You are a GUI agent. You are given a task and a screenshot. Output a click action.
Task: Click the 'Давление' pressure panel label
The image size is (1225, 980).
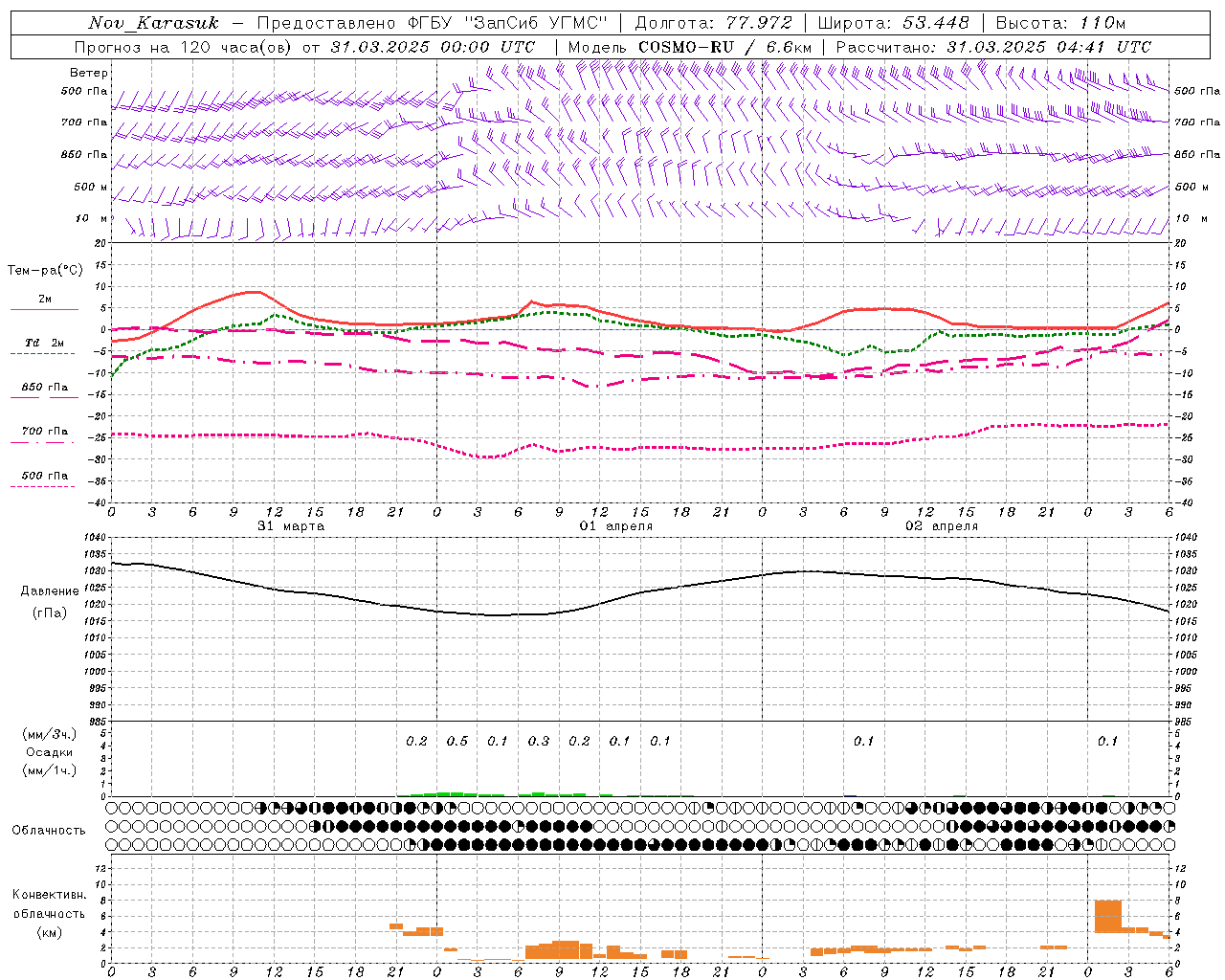tap(50, 591)
